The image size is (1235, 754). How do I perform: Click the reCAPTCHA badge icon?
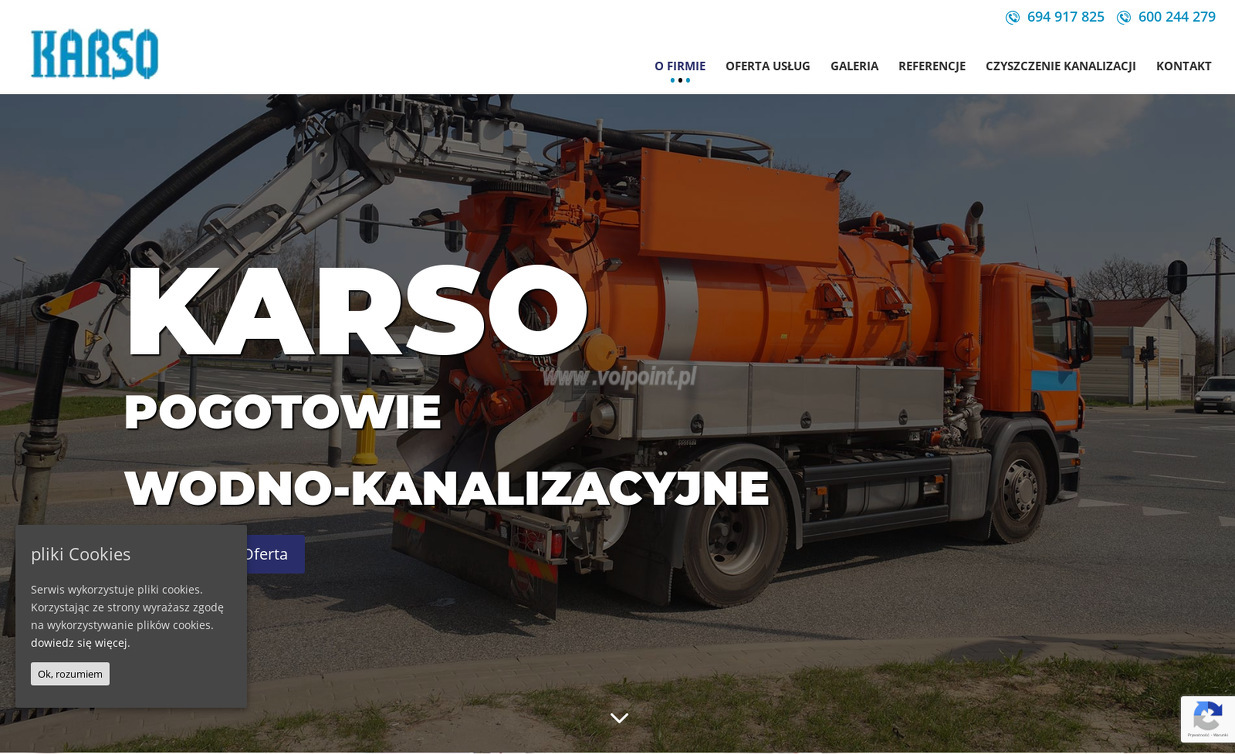tap(1207, 718)
